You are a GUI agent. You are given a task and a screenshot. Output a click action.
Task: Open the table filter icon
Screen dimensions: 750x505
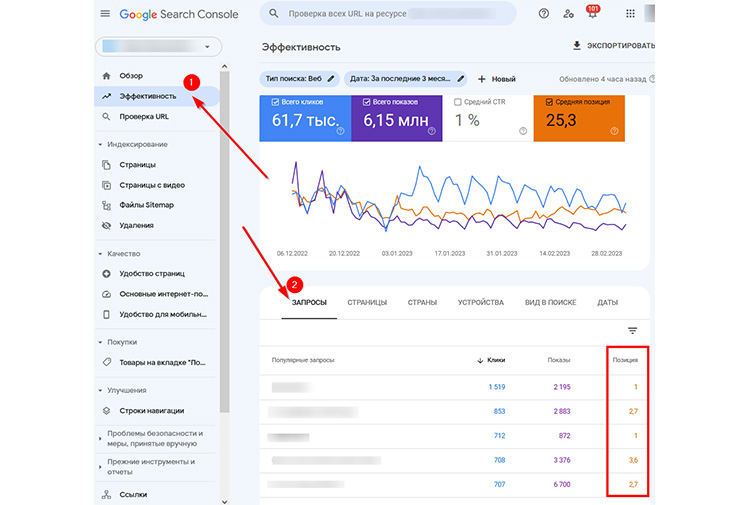(632, 331)
